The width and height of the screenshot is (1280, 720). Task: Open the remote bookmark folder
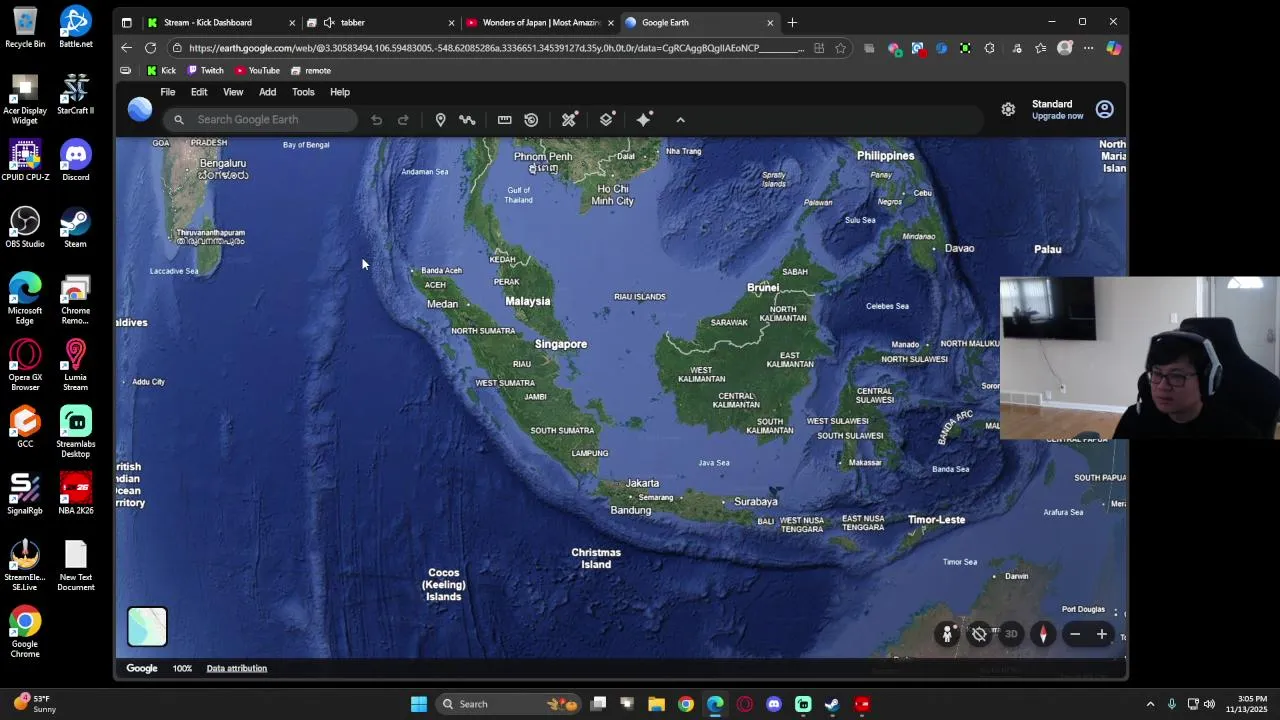[310, 71]
